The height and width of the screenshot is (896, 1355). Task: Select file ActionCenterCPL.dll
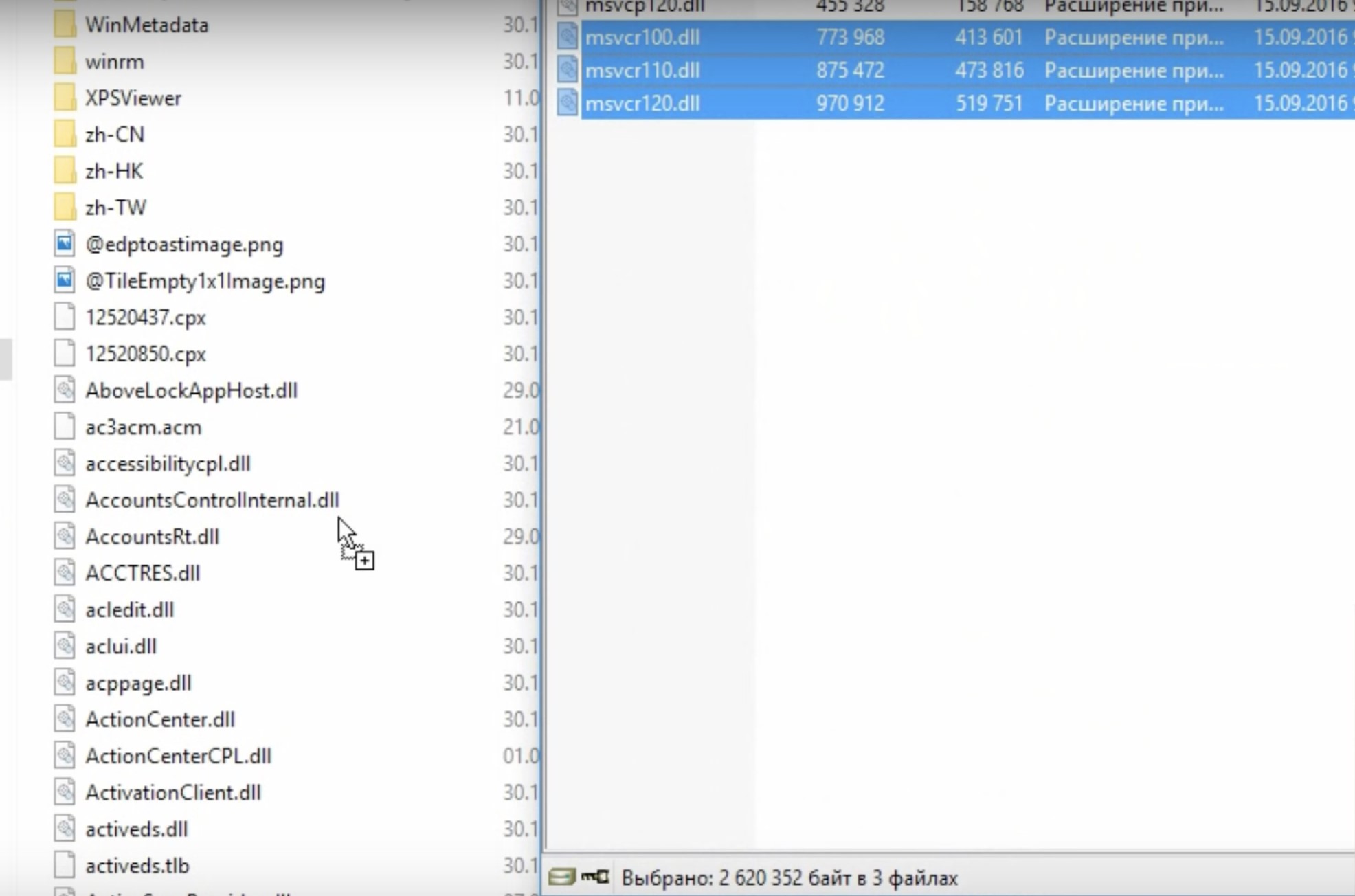[x=179, y=756]
